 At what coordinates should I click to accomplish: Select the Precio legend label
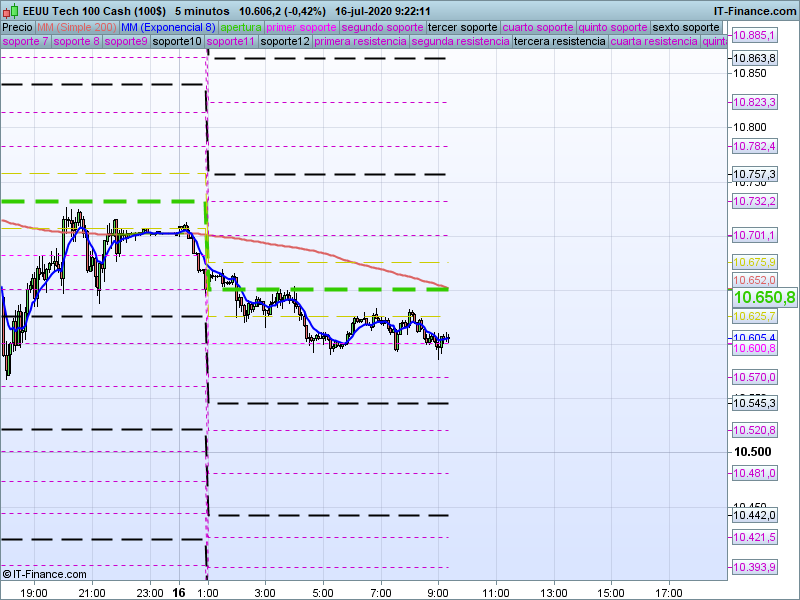point(17,27)
